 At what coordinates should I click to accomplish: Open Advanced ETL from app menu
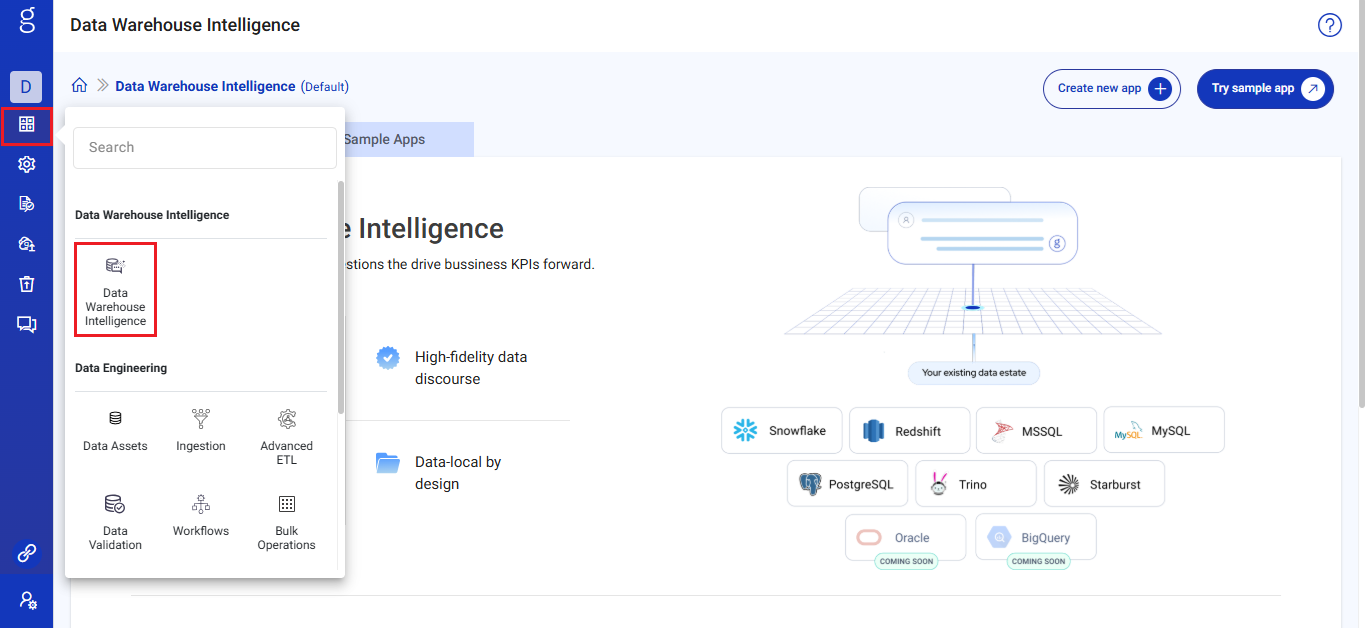[x=286, y=436]
